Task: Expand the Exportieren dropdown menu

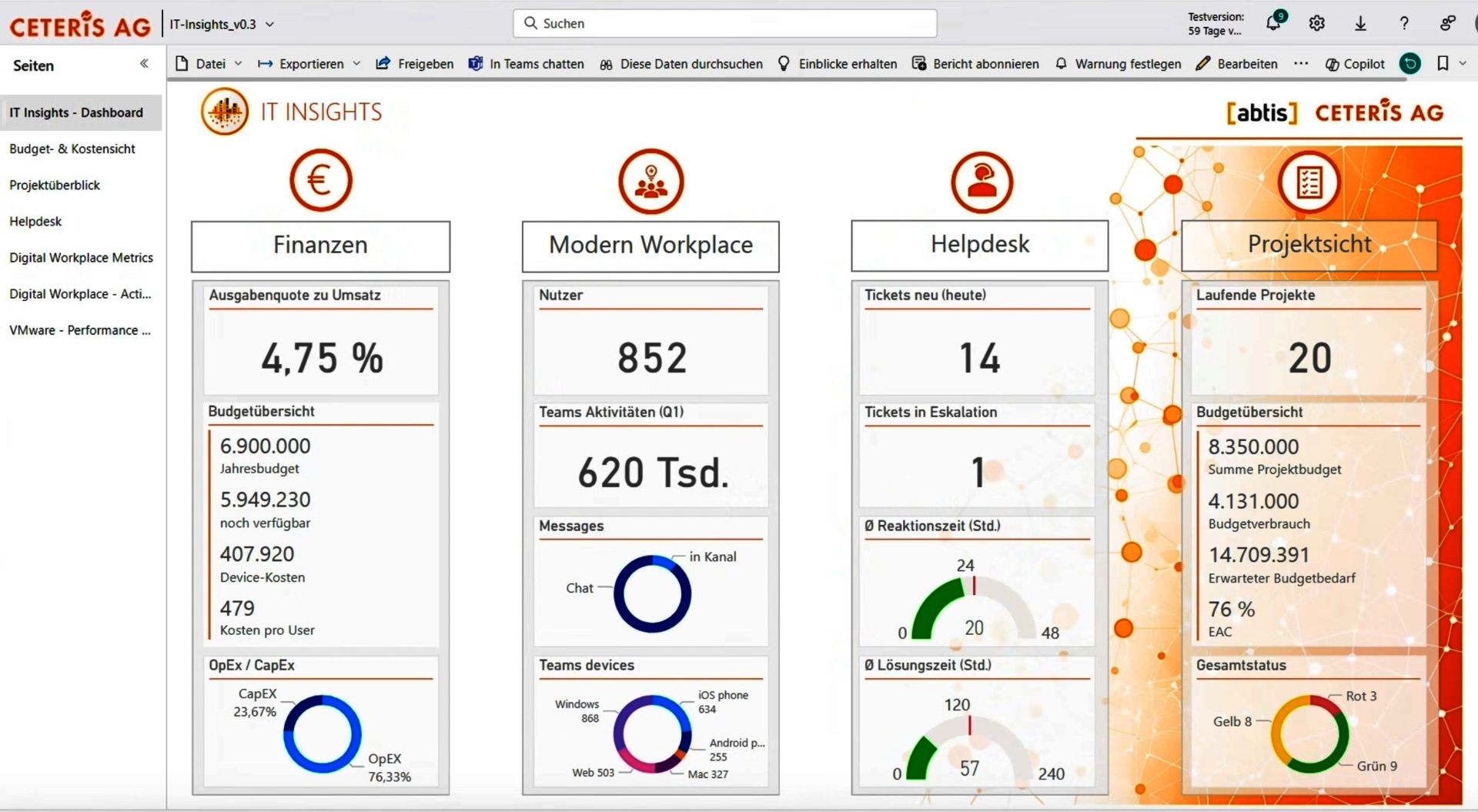Action: 356,64
